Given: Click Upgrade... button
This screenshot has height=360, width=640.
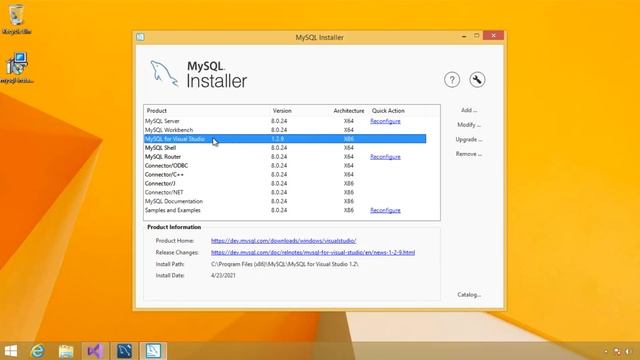Looking at the screenshot, I should point(469,140).
